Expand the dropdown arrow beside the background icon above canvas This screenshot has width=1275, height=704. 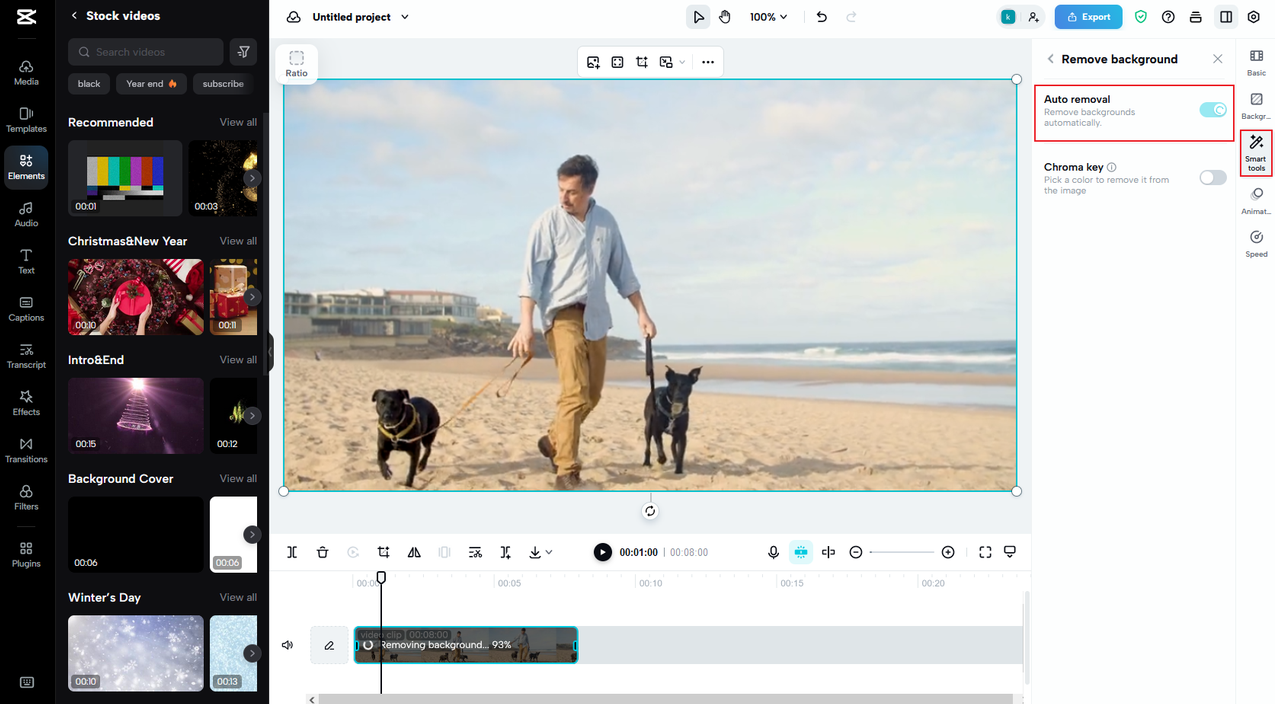(682, 62)
